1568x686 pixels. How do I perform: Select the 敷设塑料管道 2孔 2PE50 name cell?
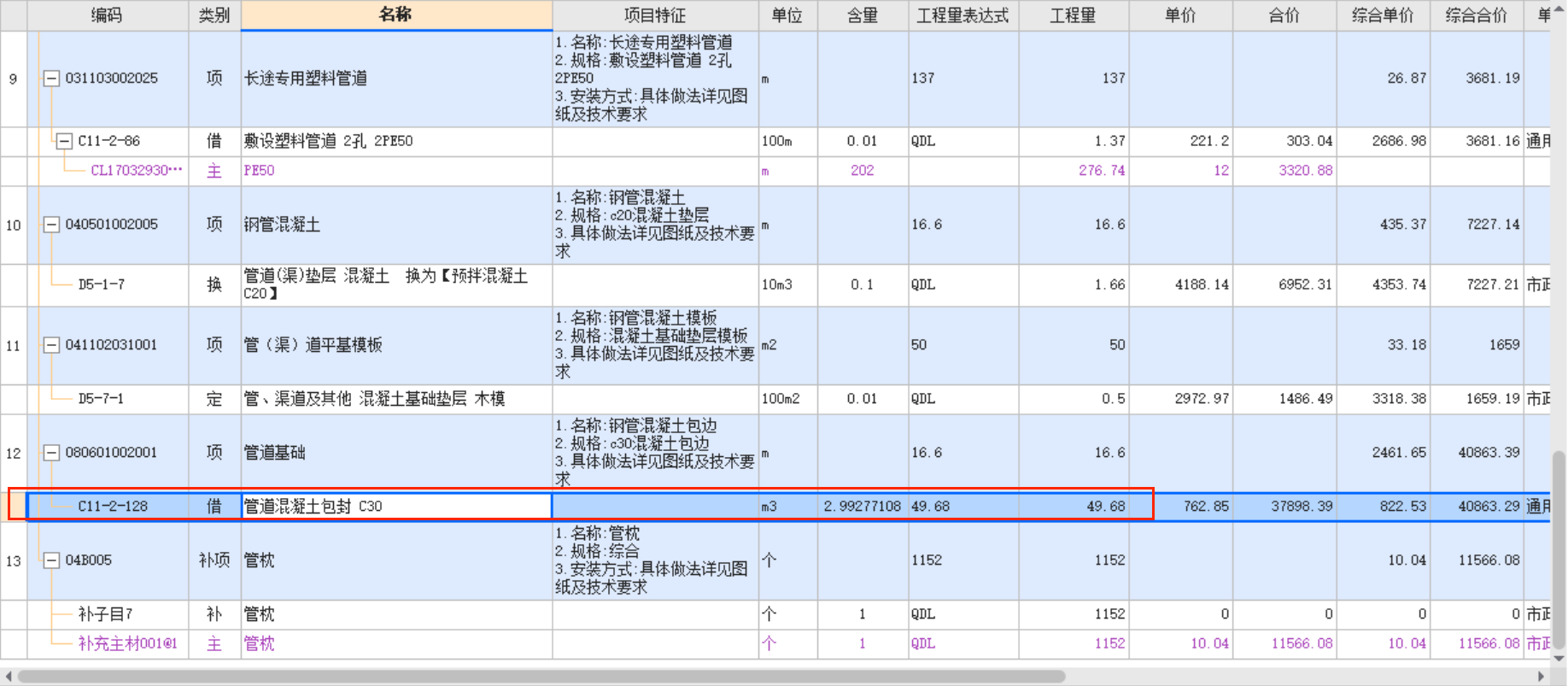[x=396, y=142]
